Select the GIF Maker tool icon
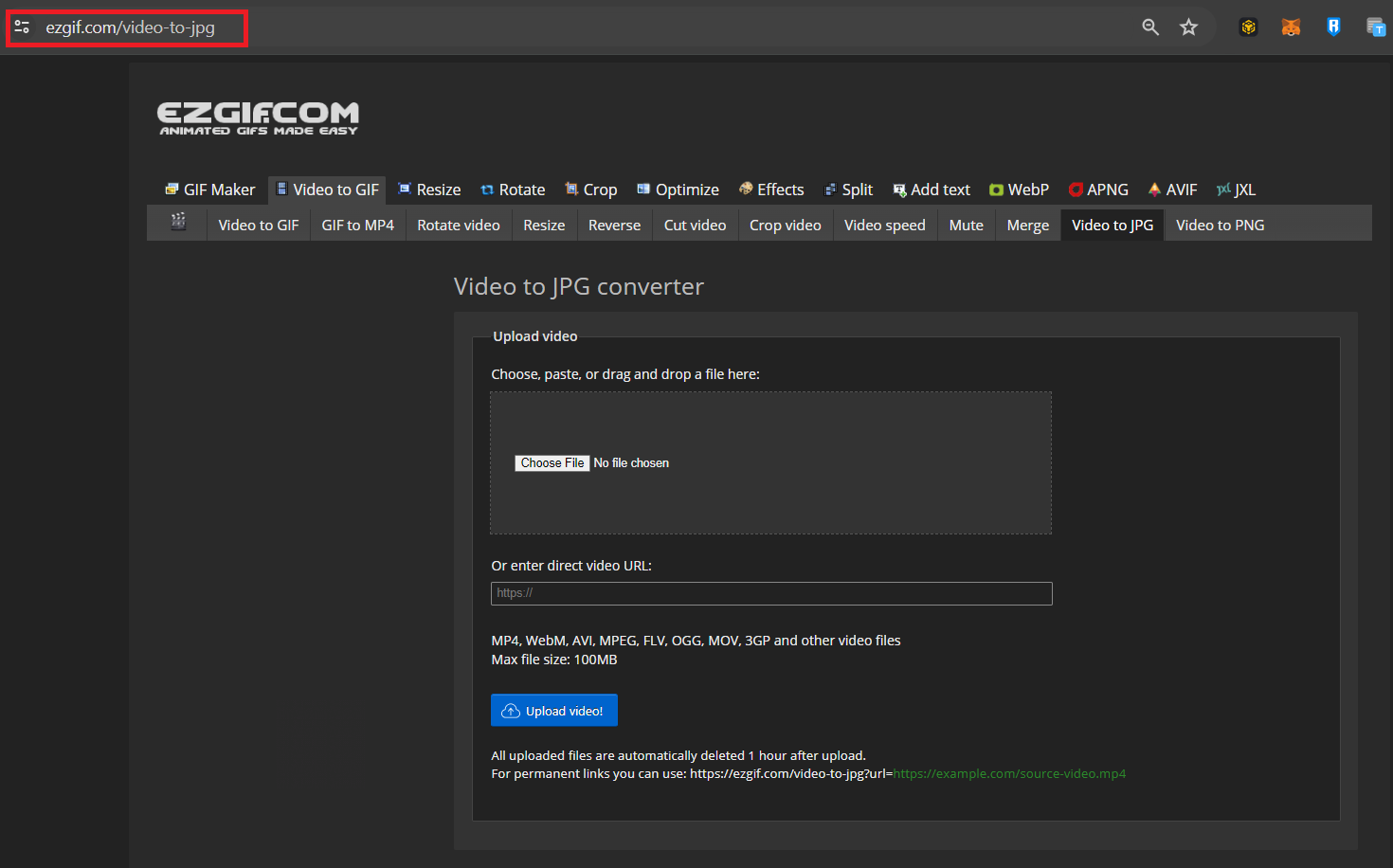The height and width of the screenshot is (868, 1393). pos(172,189)
